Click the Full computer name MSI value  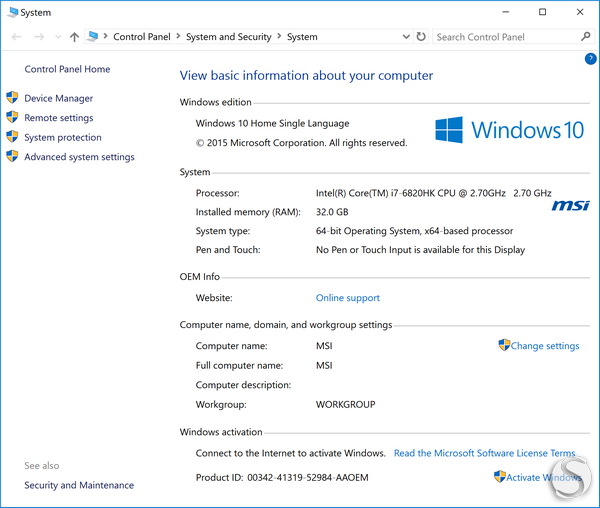click(324, 366)
